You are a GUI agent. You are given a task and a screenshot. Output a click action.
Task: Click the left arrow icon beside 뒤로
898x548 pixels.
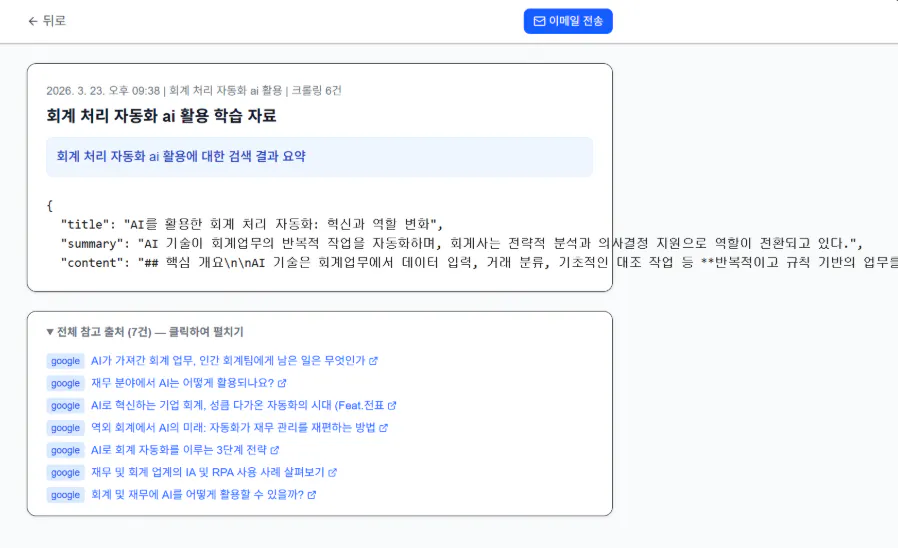[33, 21]
